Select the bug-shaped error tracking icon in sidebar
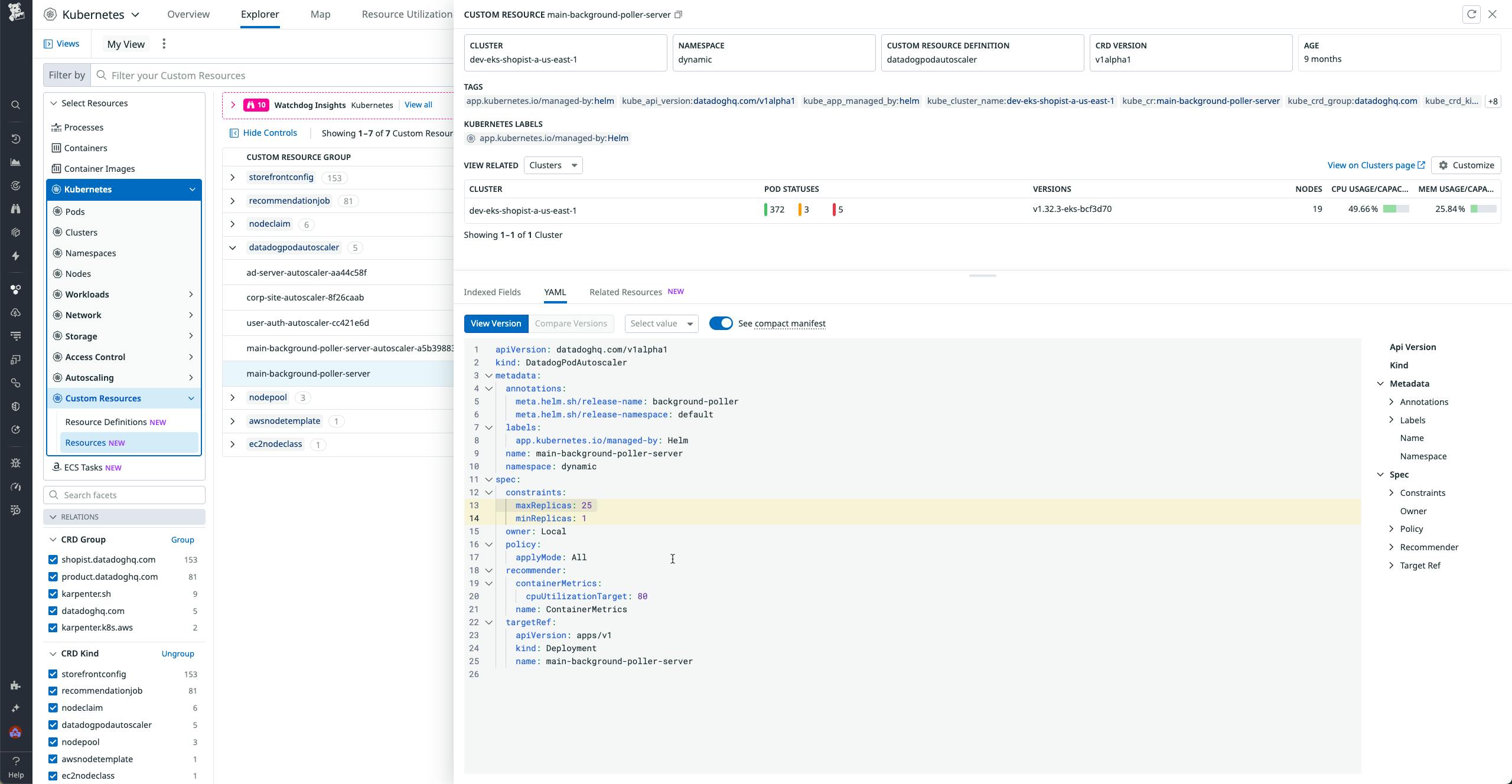This screenshot has height=784, width=1512. pyautogui.click(x=15, y=462)
